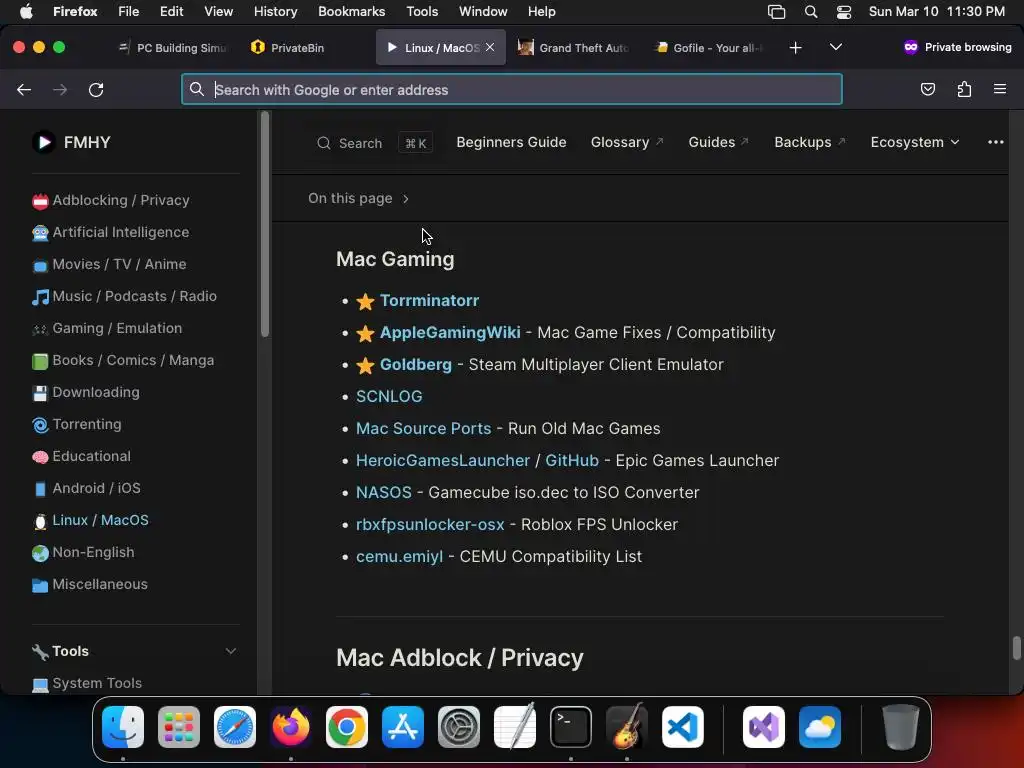The width and height of the screenshot is (1024, 768).
Task: Open the list all tabs dropdown arrow
Action: pos(835,47)
